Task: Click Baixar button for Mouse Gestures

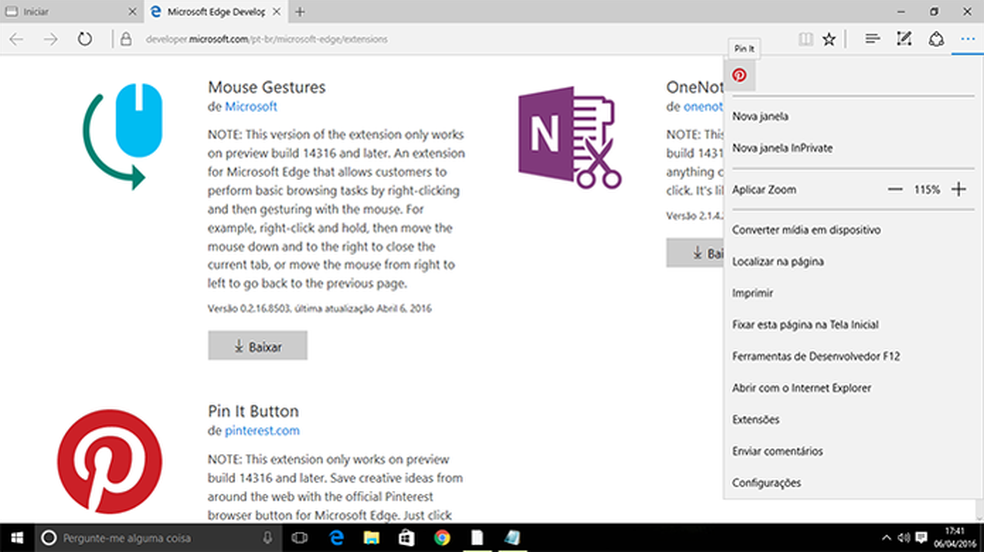Action: pyautogui.click(x=258, y=346)
